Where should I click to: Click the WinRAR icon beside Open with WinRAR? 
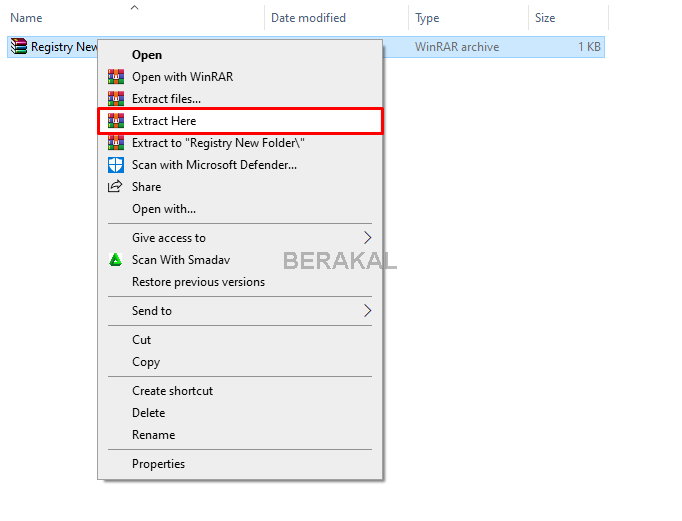click(x=115, y=77)
